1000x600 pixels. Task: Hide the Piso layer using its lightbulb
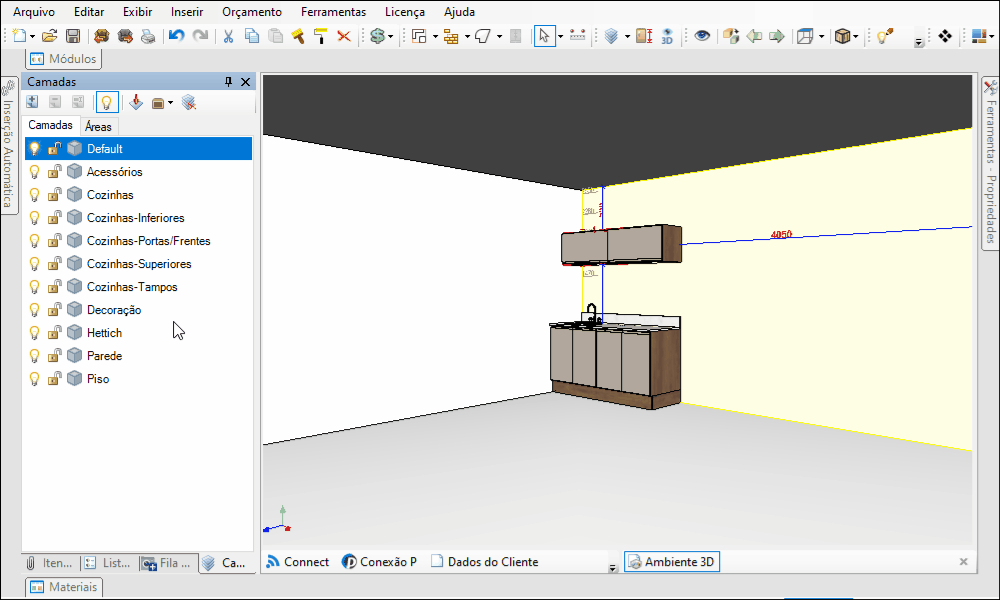point(34,379)
